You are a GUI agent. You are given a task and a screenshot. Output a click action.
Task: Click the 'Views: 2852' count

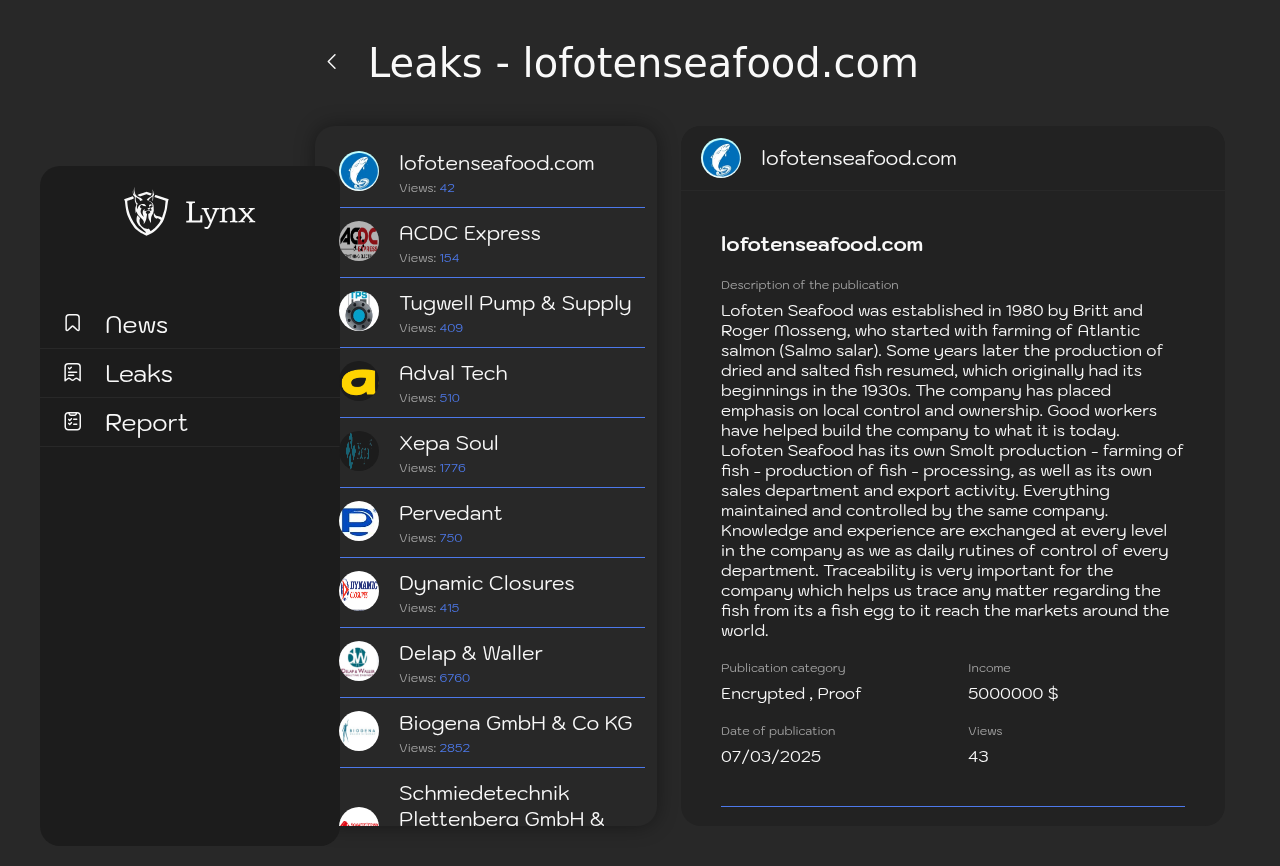coord(435,748)
